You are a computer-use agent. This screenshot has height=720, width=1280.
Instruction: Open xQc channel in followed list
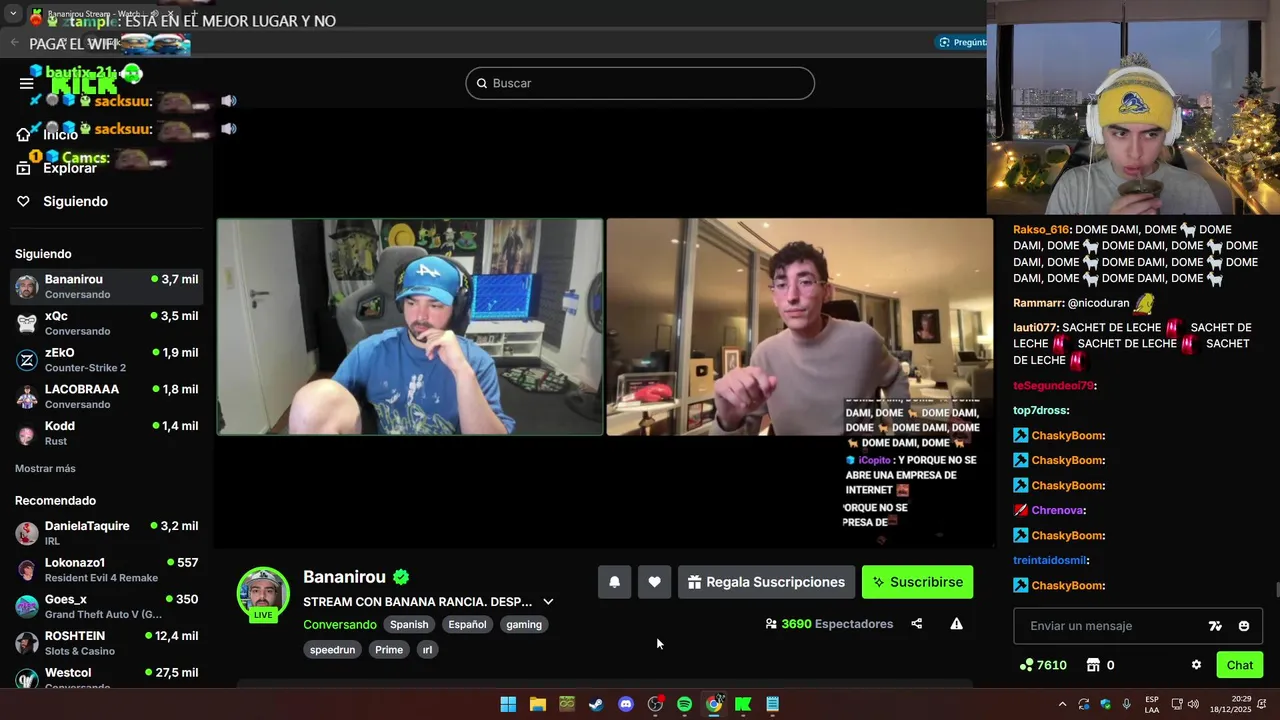[107, 323]
